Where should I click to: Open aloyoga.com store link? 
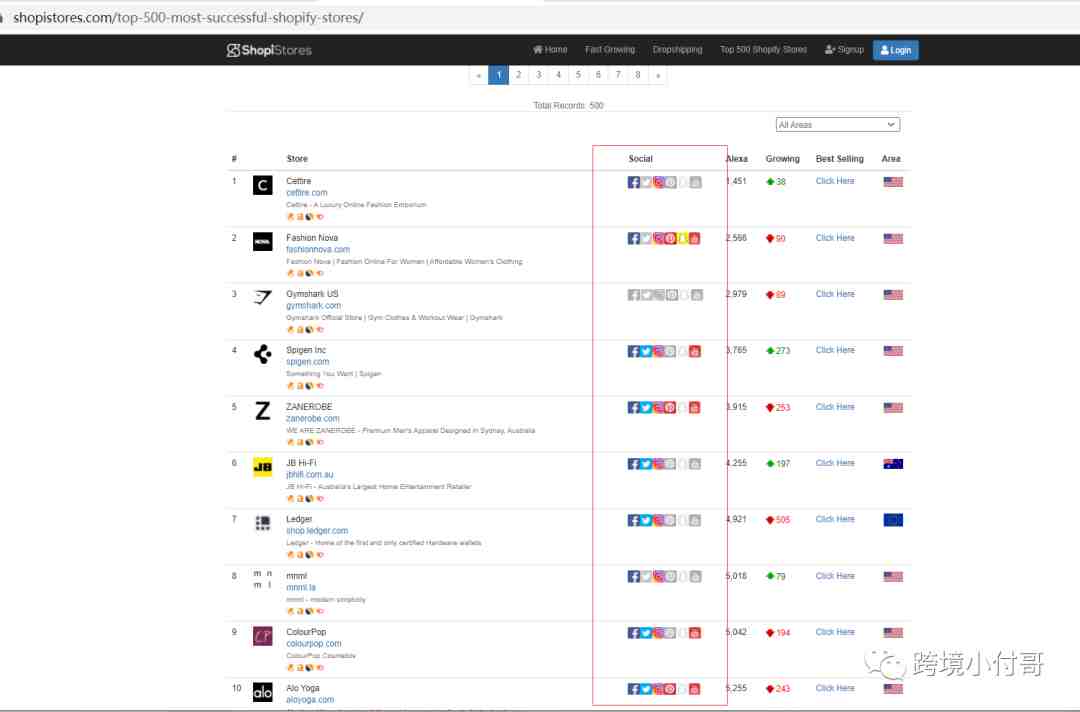tap(310, 700)
